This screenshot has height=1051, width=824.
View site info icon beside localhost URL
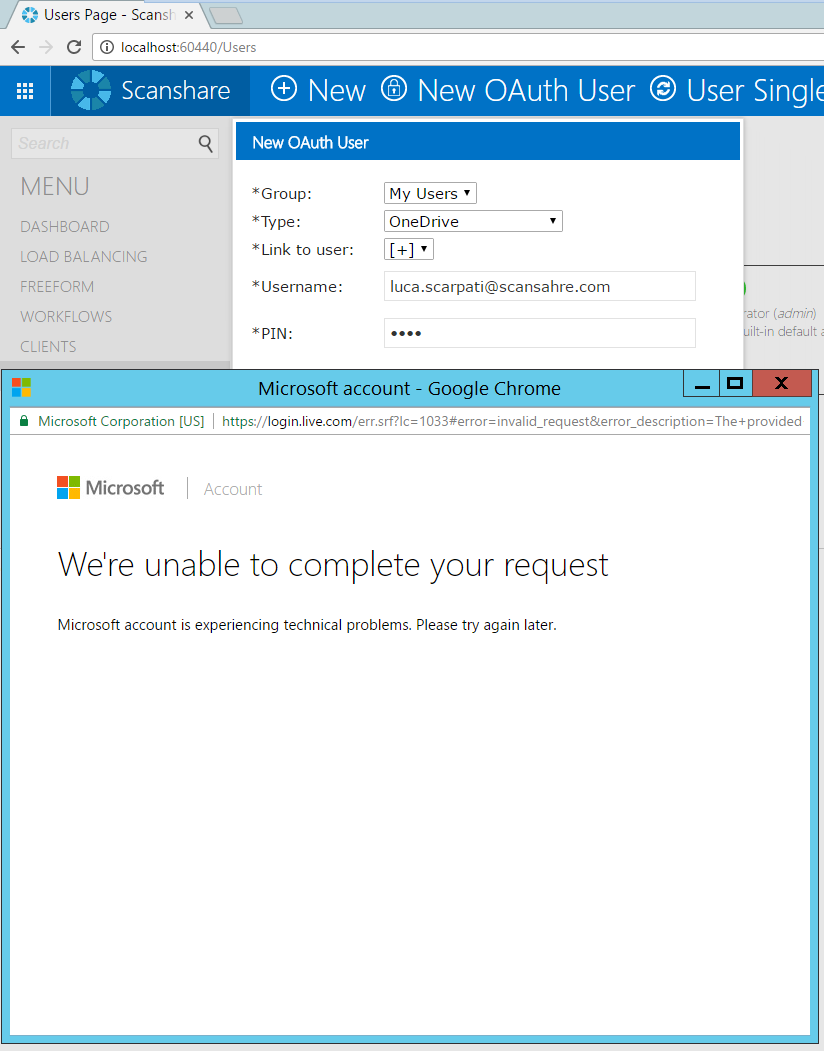(x=107, y=47)
